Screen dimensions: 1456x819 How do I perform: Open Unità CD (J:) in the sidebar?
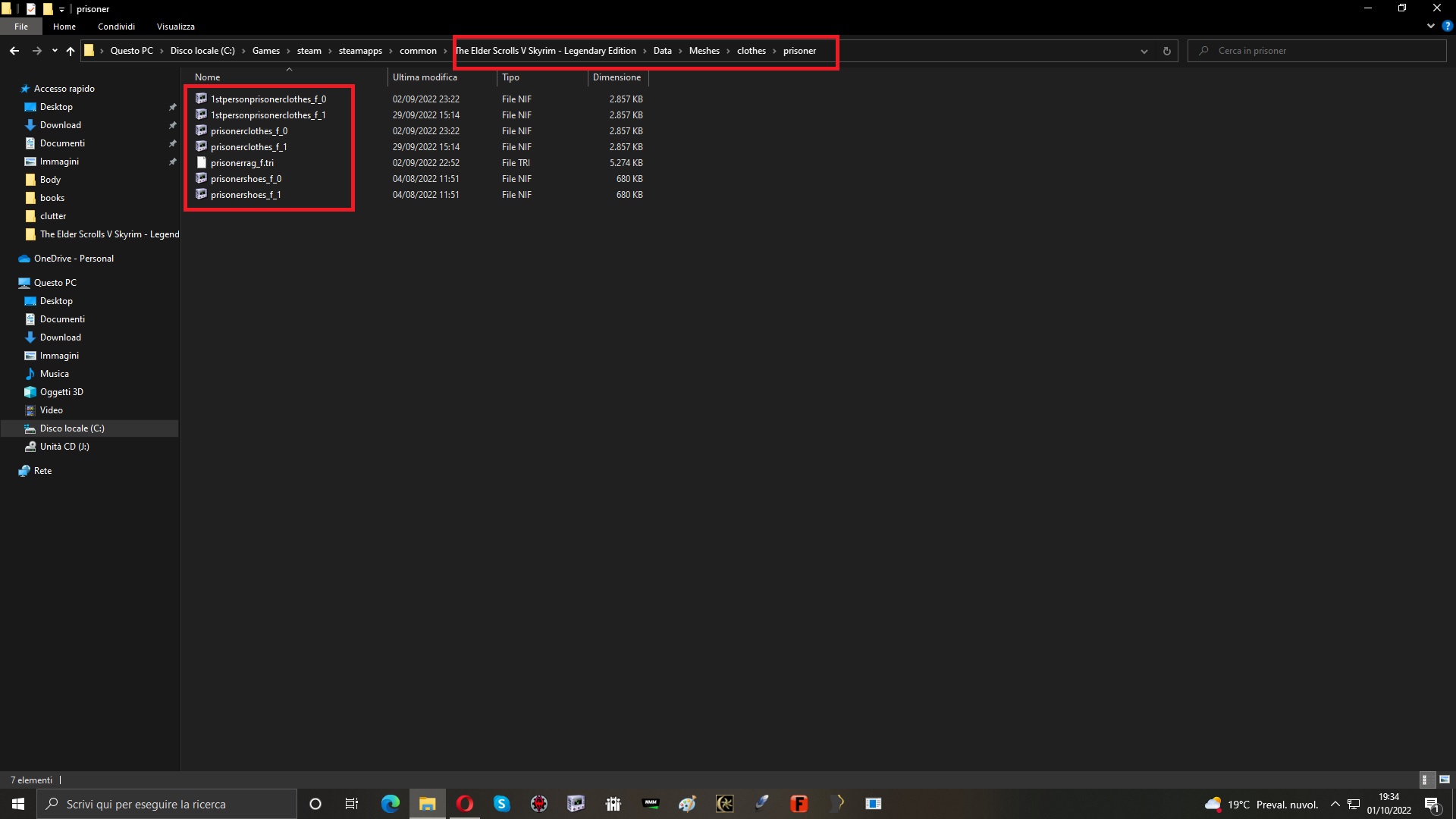(64, 447)
